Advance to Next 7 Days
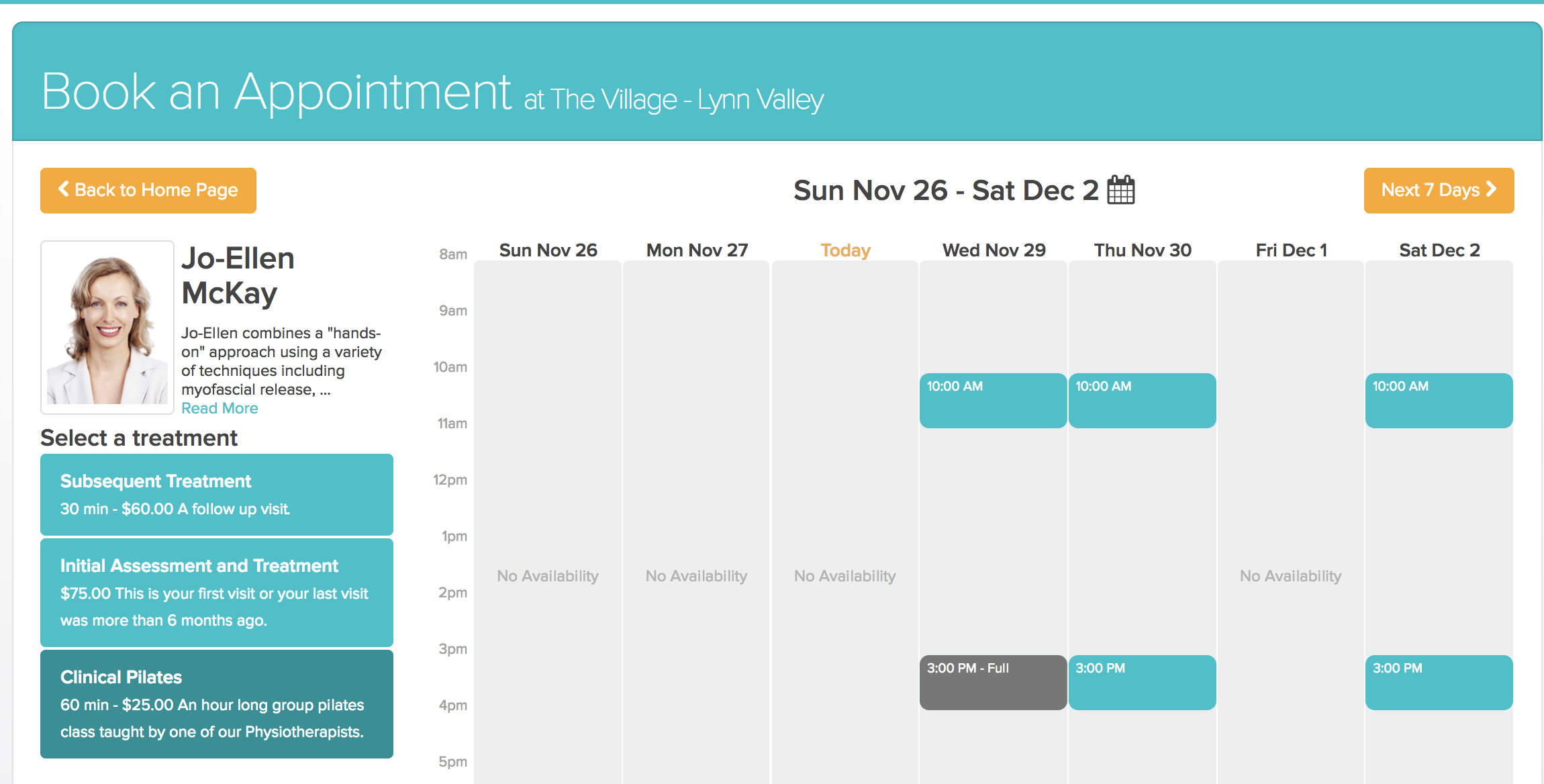The width and height of the screenshot is (1544, 784). (x=1439, y=191)
